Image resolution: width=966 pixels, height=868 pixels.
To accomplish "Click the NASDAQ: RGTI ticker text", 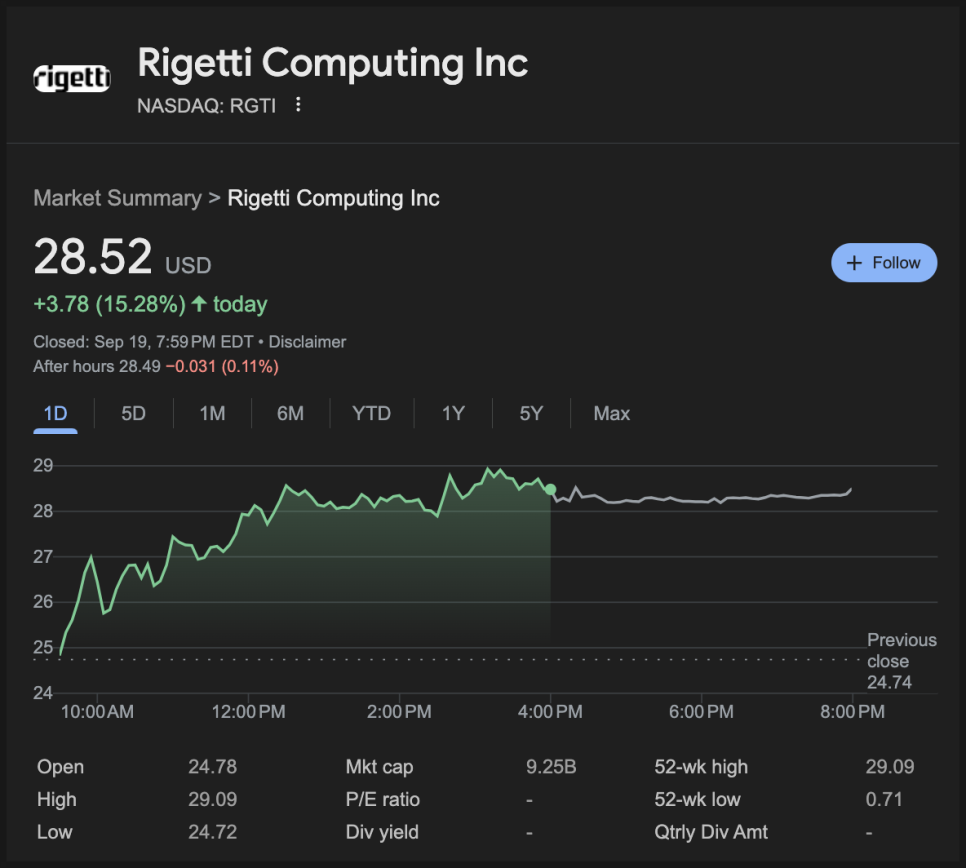I will tap(206, 106).
